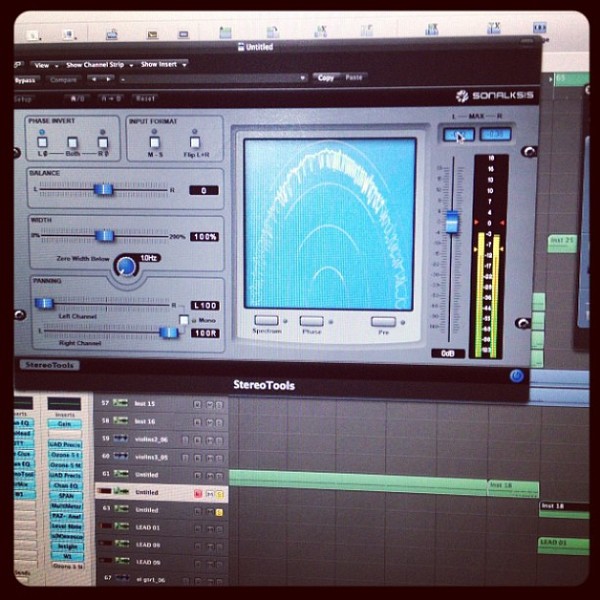Toggle the L phase invert switch

42,142
